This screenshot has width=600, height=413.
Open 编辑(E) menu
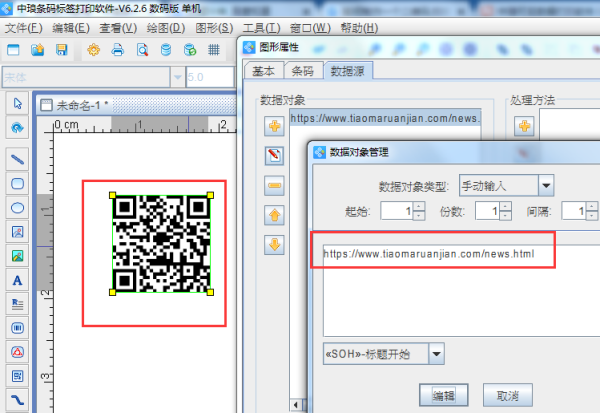71,28
